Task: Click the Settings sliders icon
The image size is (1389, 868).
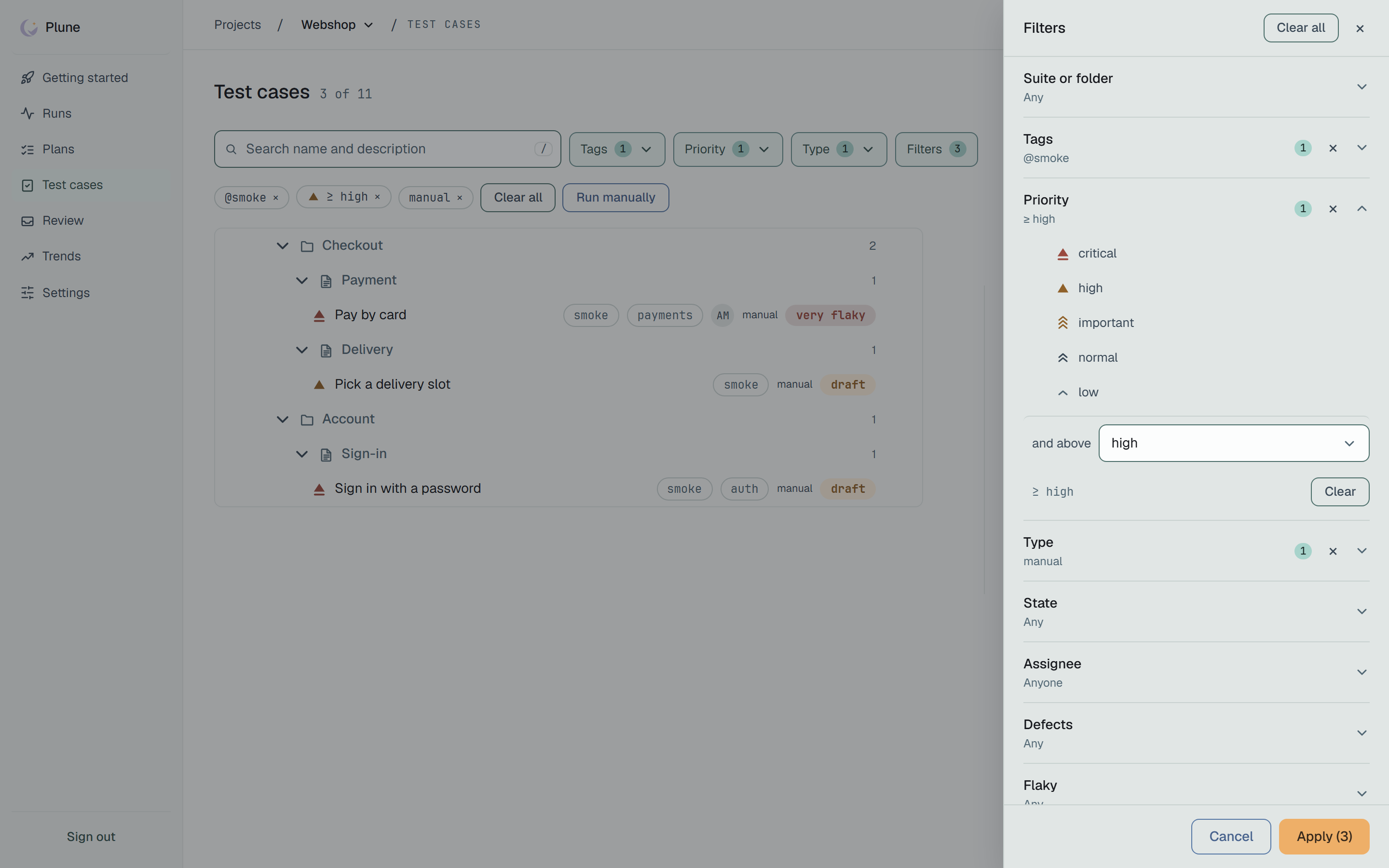Action: (x=27, y=293)
